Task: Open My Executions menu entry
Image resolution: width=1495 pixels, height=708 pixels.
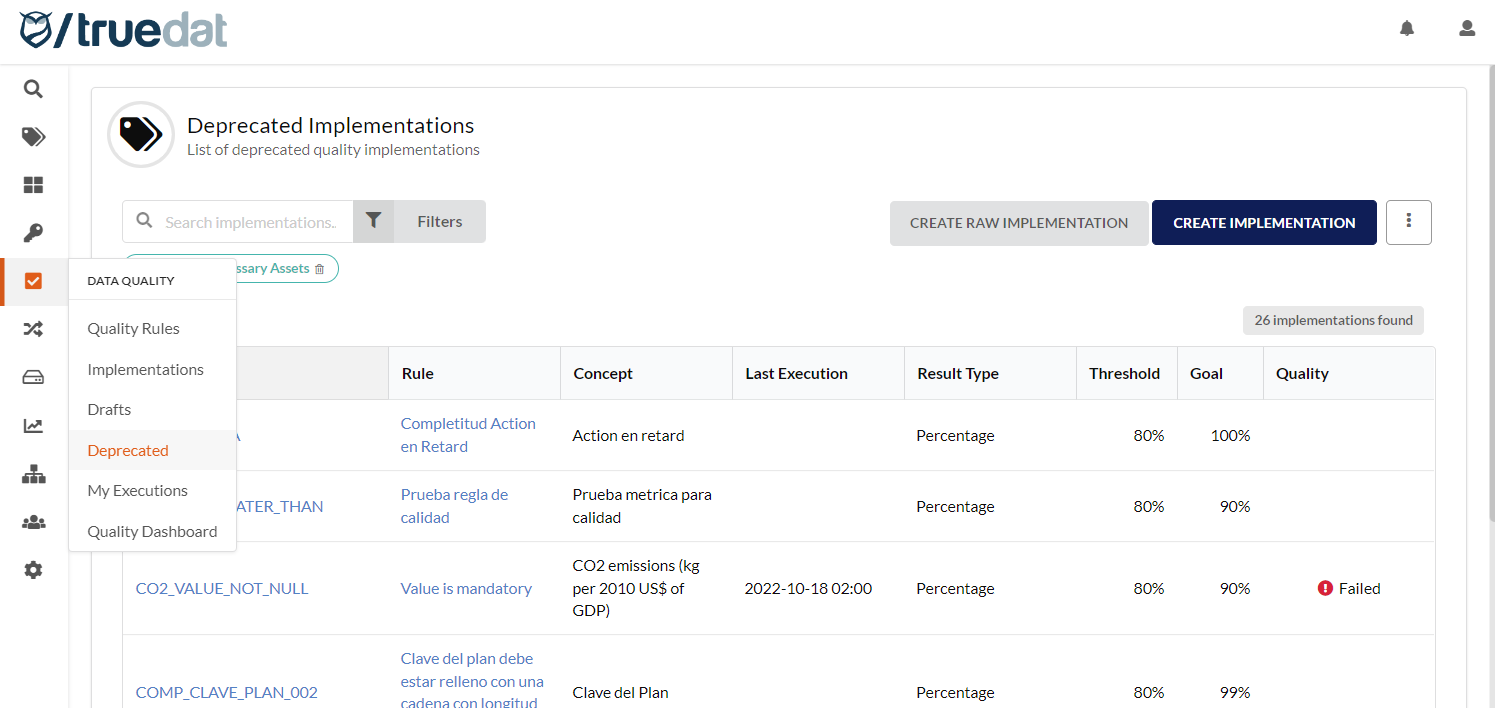Action: [x=137, y=490]
